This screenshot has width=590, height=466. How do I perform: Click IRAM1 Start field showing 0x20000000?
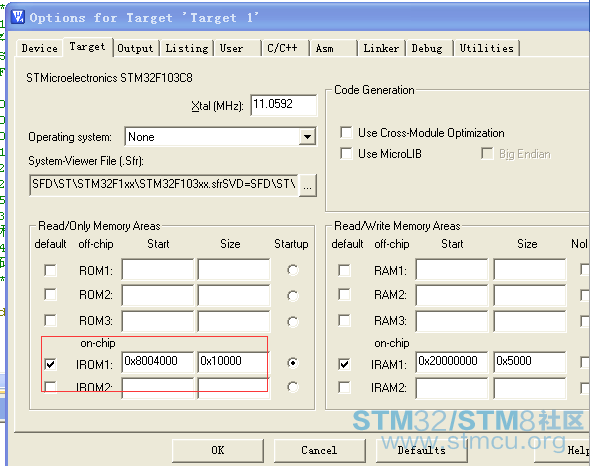coord(452,362)
